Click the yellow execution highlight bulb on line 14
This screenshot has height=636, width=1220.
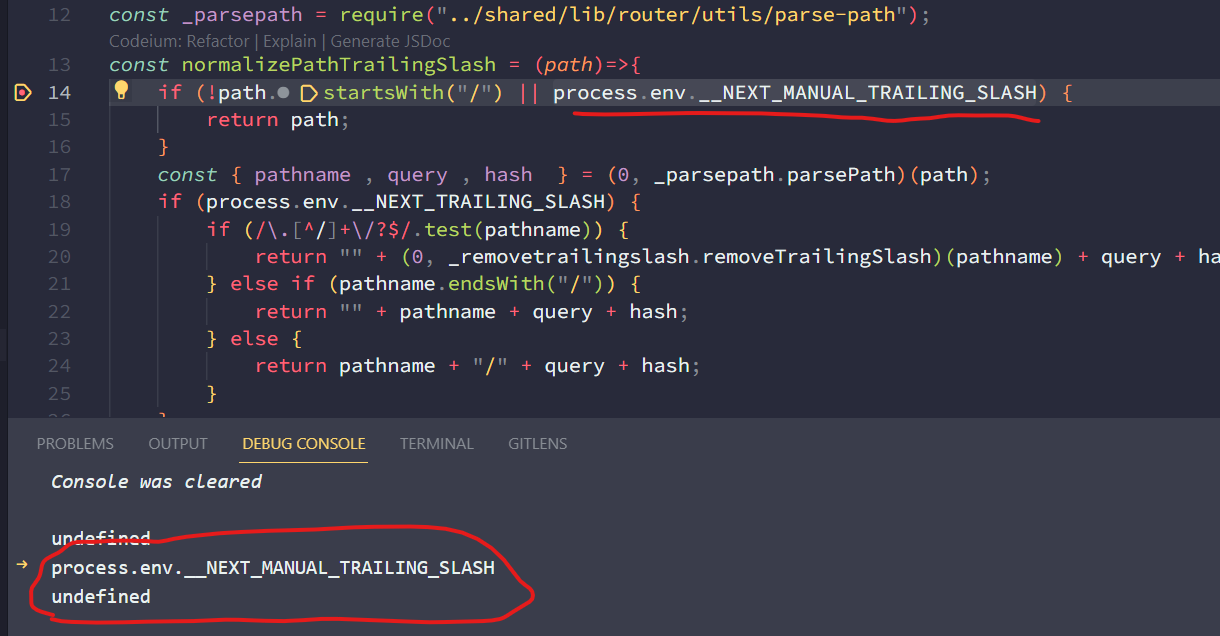(x=121, y=92)
